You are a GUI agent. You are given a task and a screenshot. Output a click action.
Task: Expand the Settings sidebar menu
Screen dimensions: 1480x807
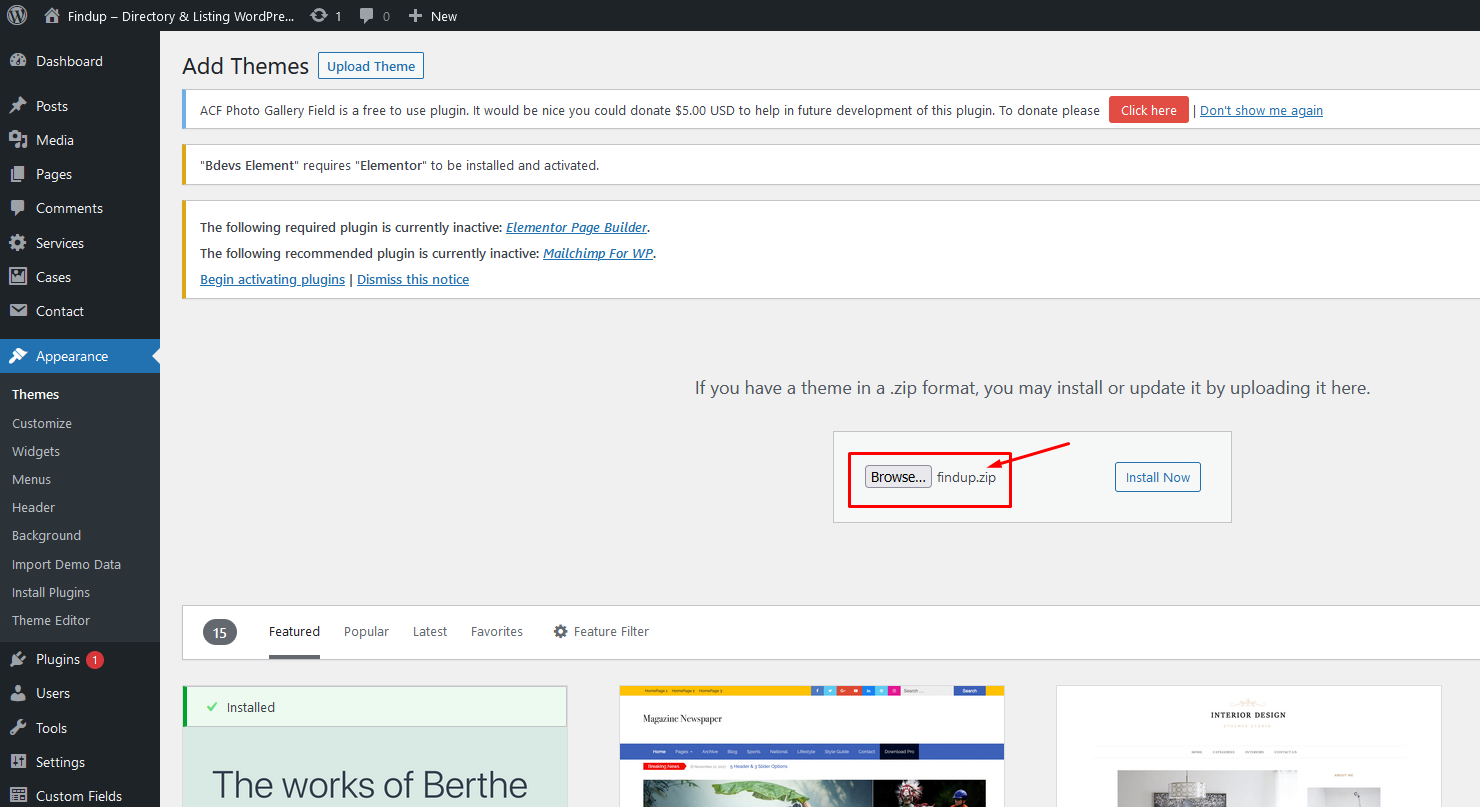(x=60, y=762)
